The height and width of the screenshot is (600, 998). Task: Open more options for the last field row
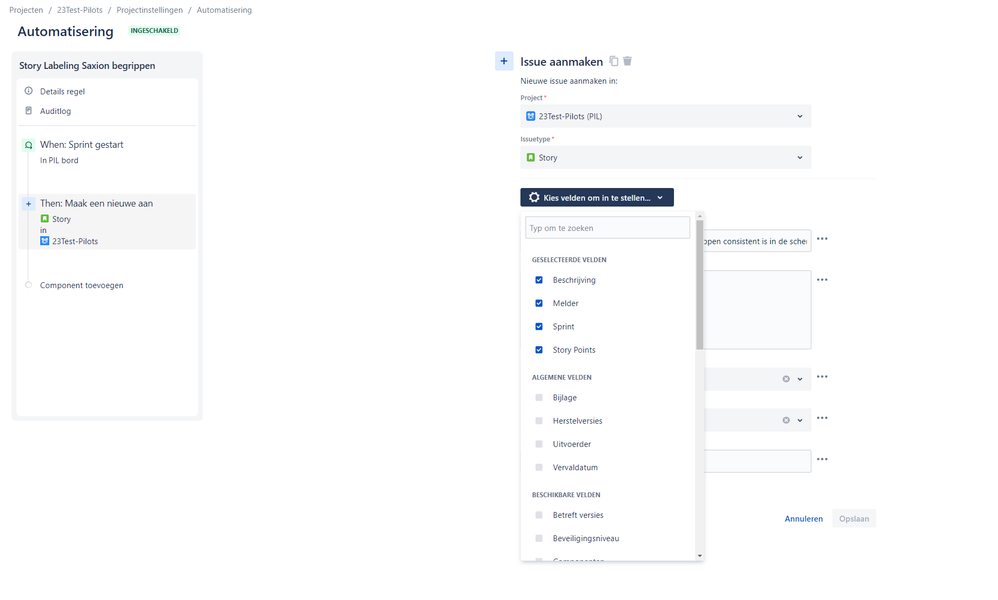pyautogui.click(x=822, y=459)
